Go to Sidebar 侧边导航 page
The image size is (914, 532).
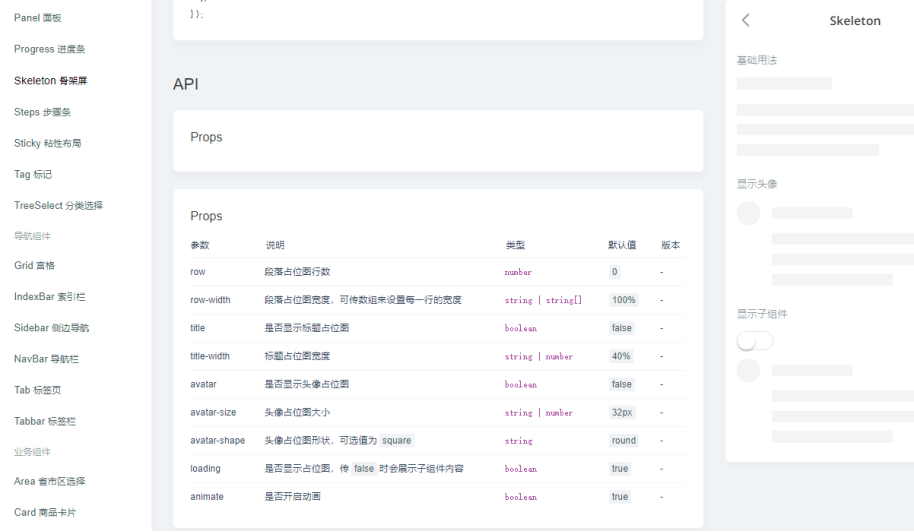pyautogui.click(x=52, y=327)
